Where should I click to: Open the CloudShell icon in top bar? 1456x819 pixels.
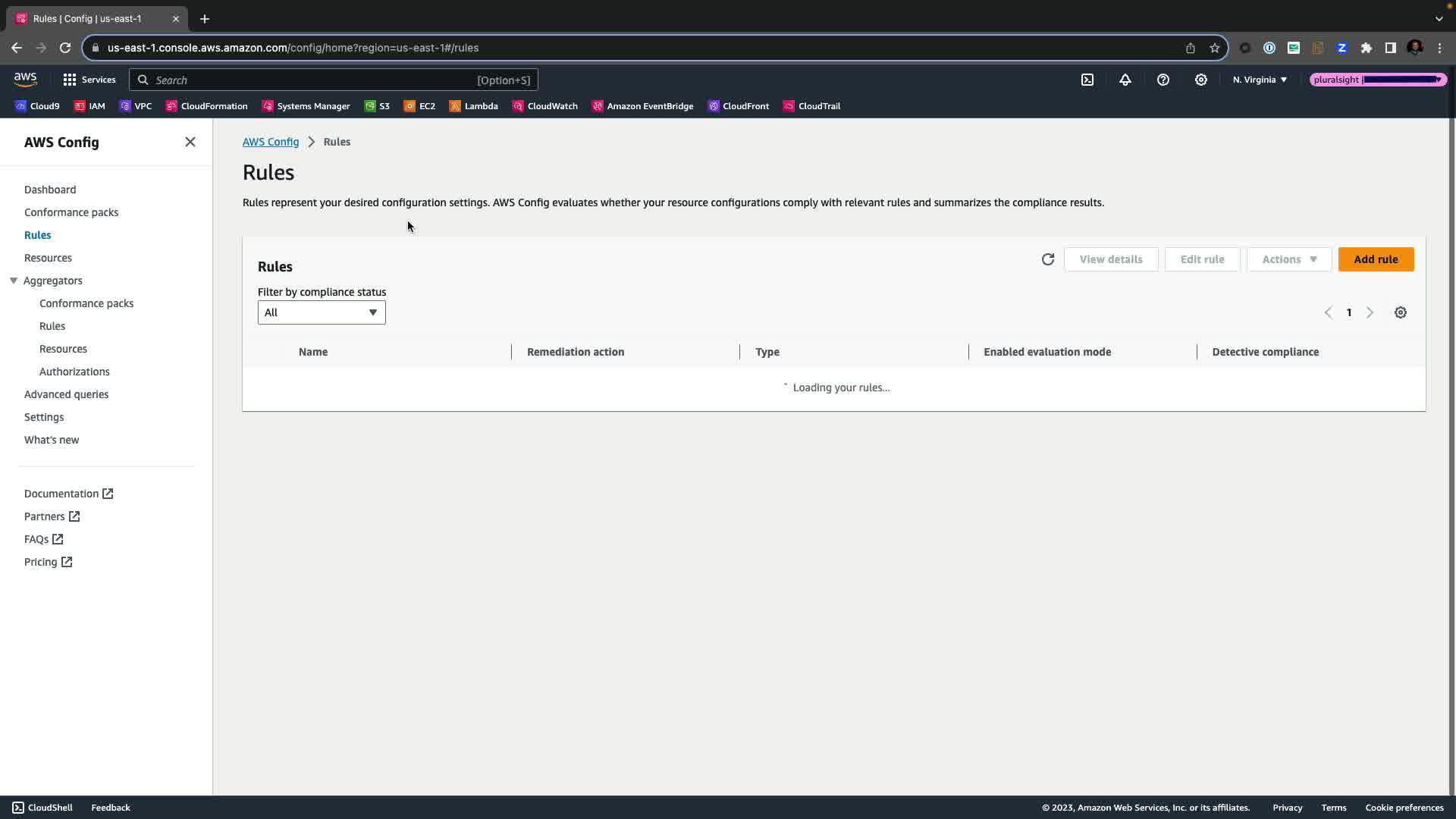coord(1087,80)
